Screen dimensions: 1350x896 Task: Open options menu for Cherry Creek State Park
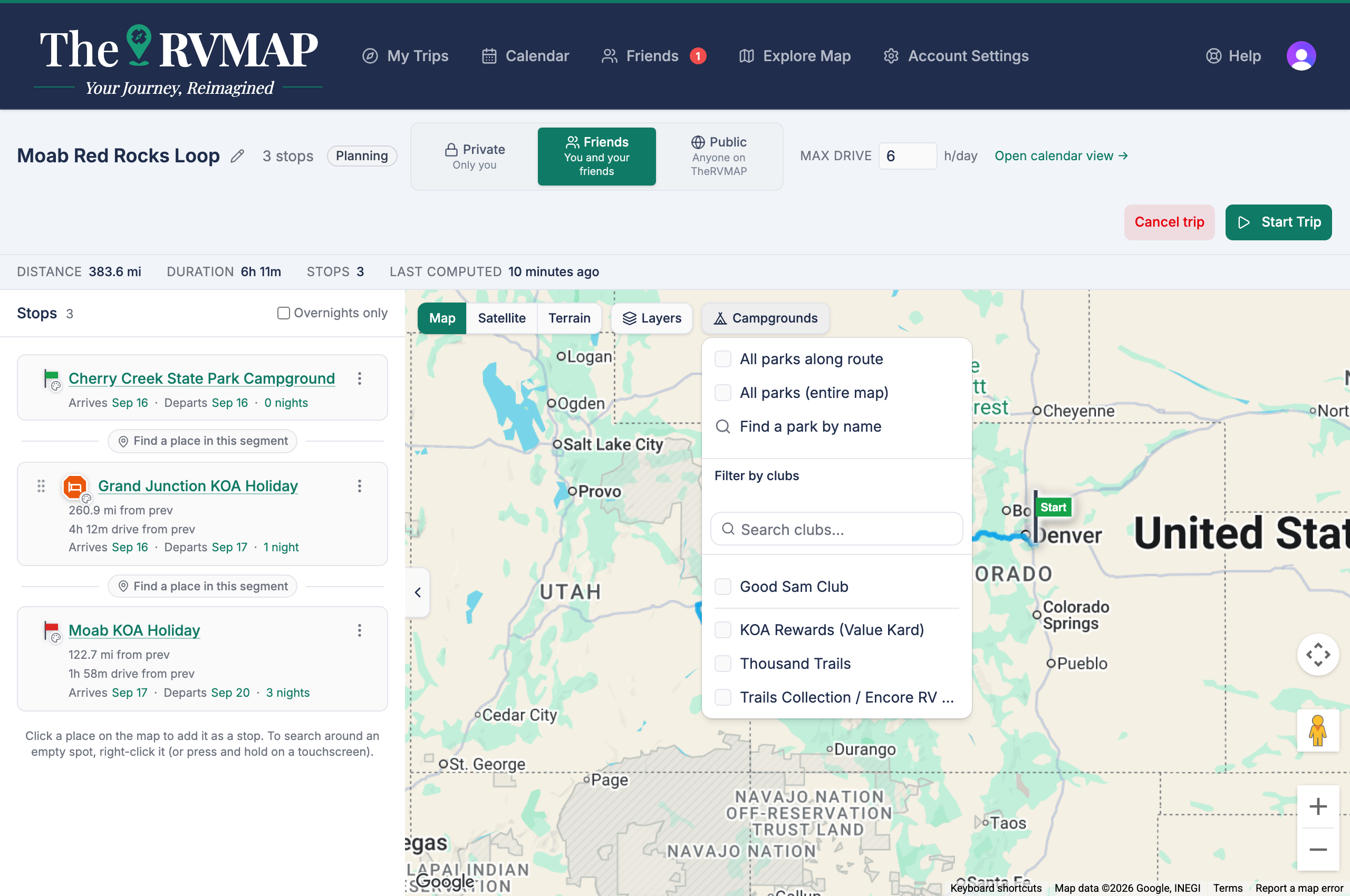click(x=359, y=378)
